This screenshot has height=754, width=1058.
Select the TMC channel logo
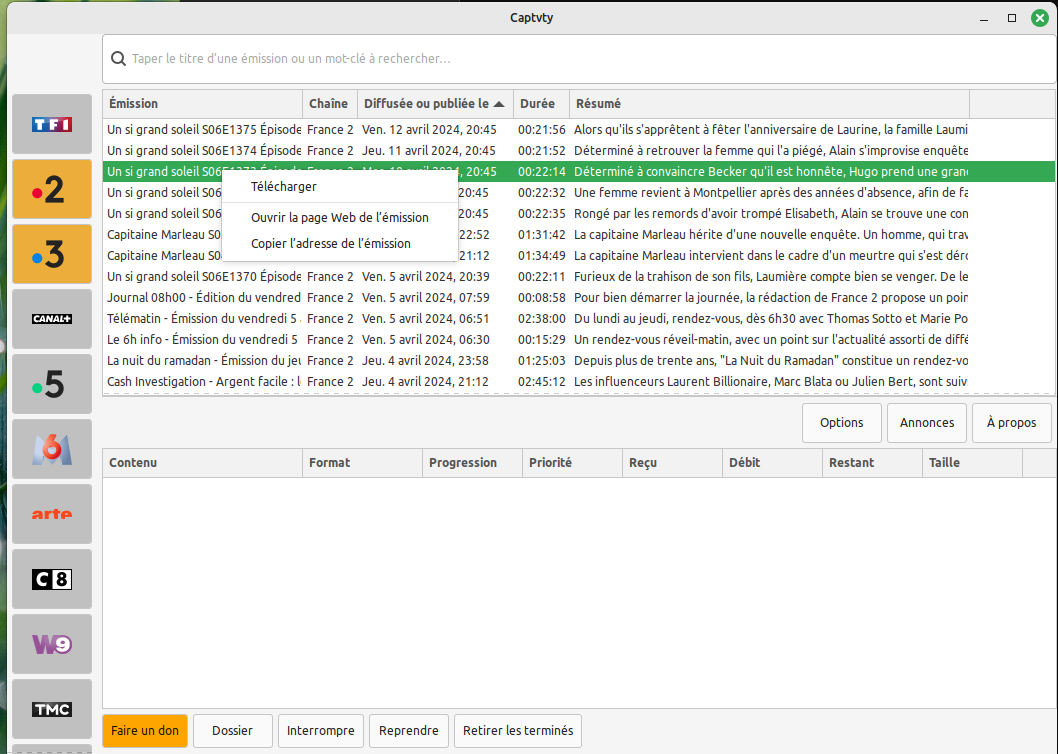pyautogui.click(x=51, y=708)
